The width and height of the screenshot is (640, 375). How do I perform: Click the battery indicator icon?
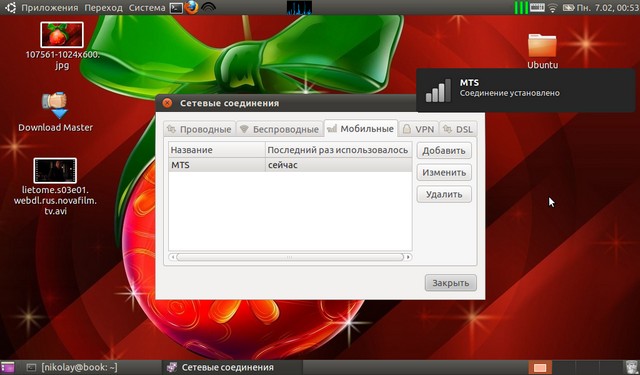click(x=568, y=7)
